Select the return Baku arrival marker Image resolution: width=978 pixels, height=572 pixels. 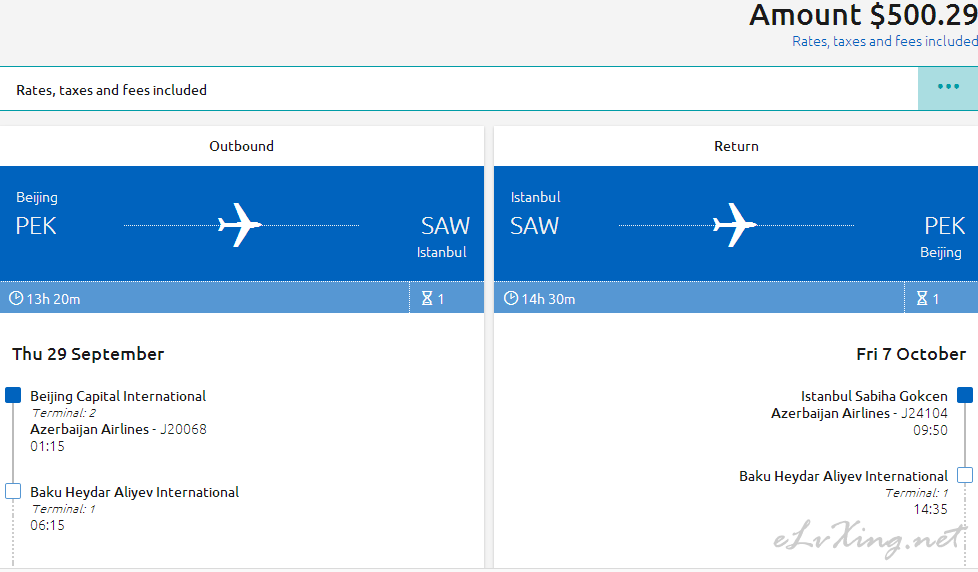(x=965, y=475)
